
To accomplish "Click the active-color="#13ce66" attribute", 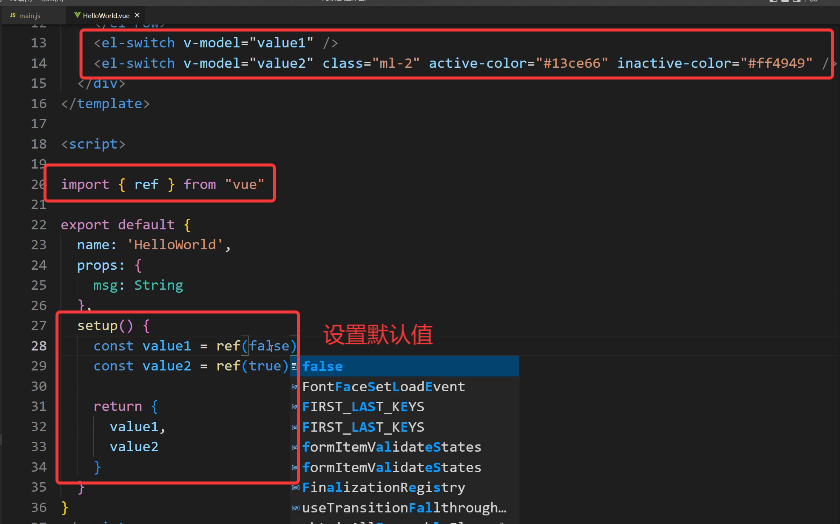I will click(x=519, y=63).
